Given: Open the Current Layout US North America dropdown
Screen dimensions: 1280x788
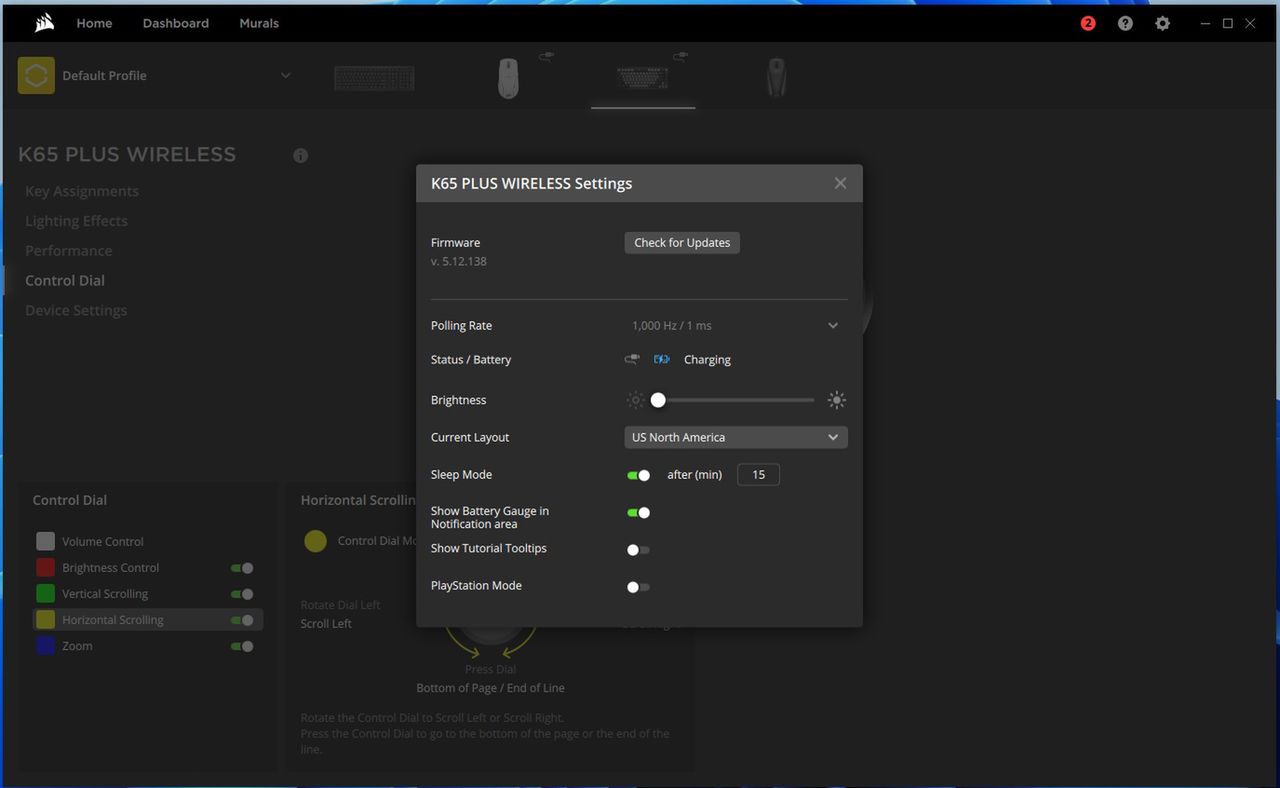Looking at the screenshot, I should [736, 437].
